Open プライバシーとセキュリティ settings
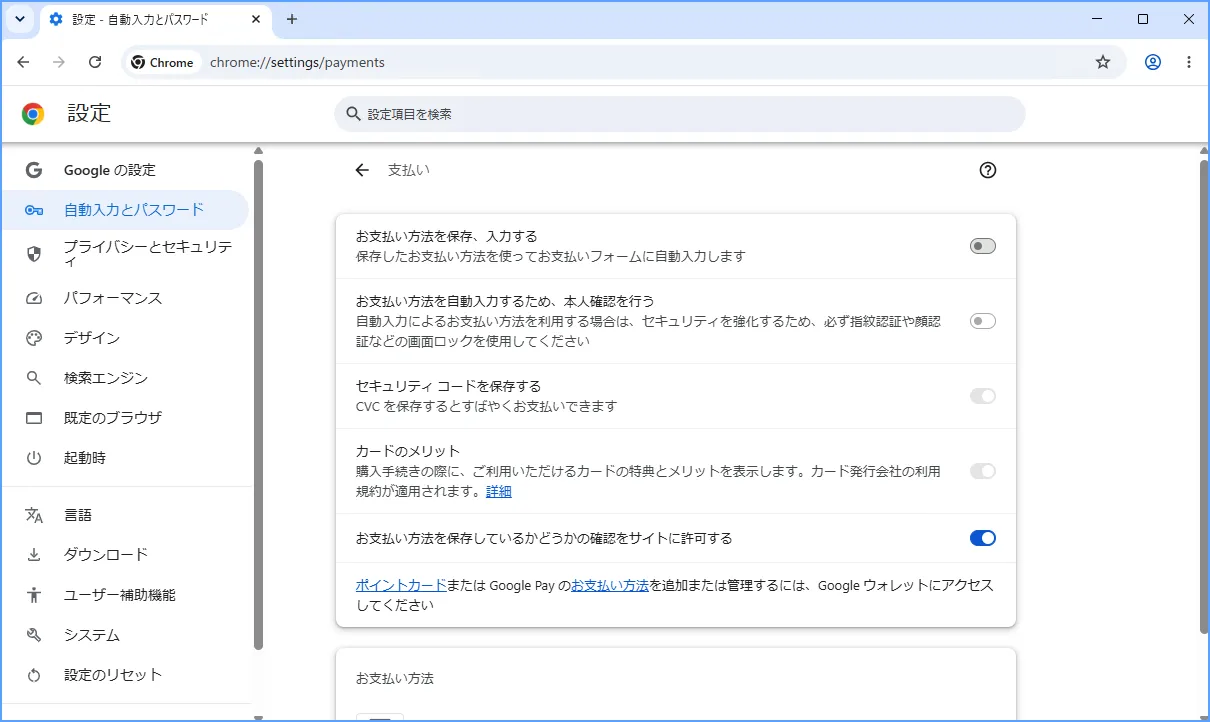This screenshot has width=1210, height=722. point(125,254)
